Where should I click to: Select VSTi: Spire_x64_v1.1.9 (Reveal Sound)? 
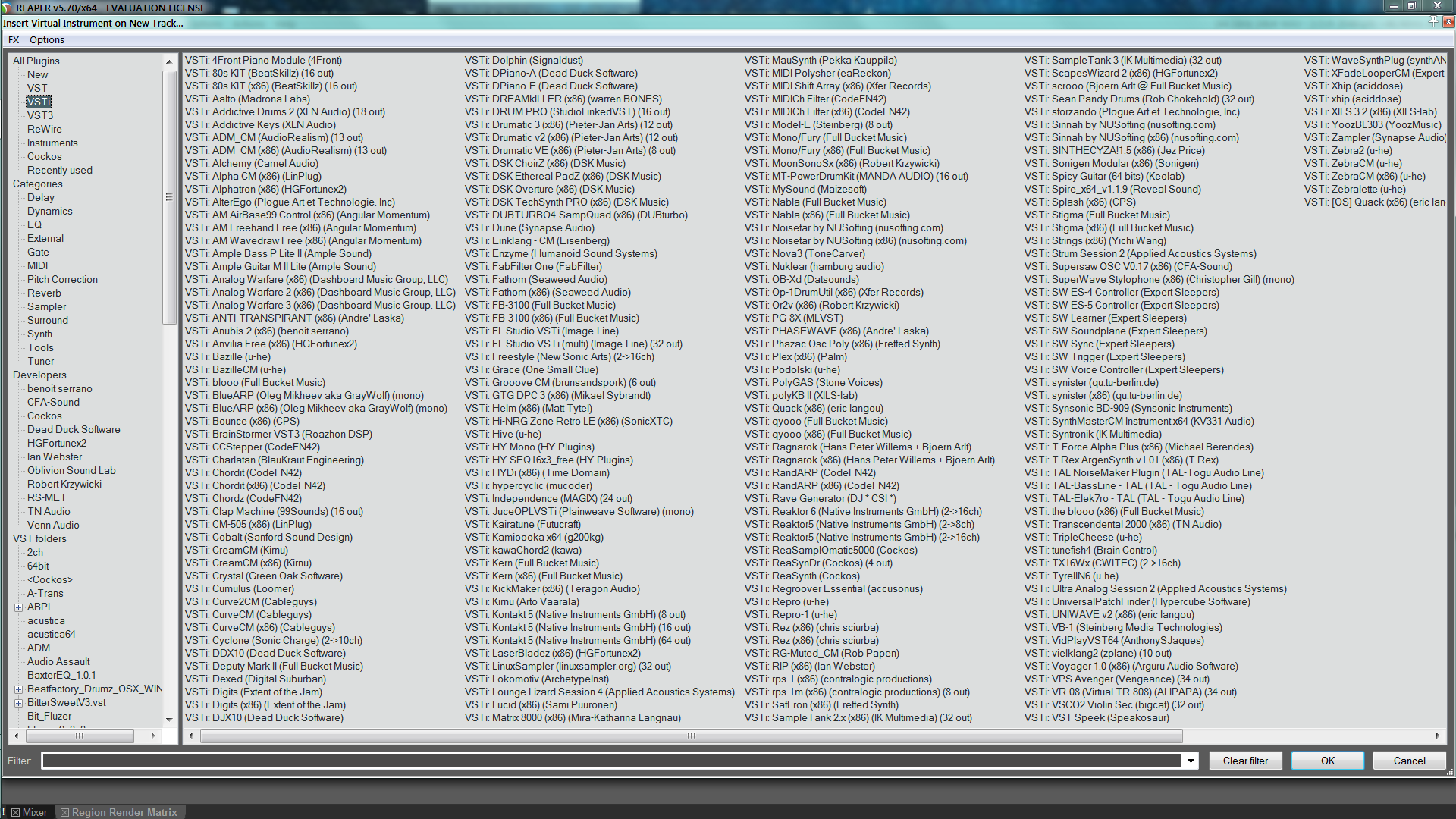(1112, 189)
